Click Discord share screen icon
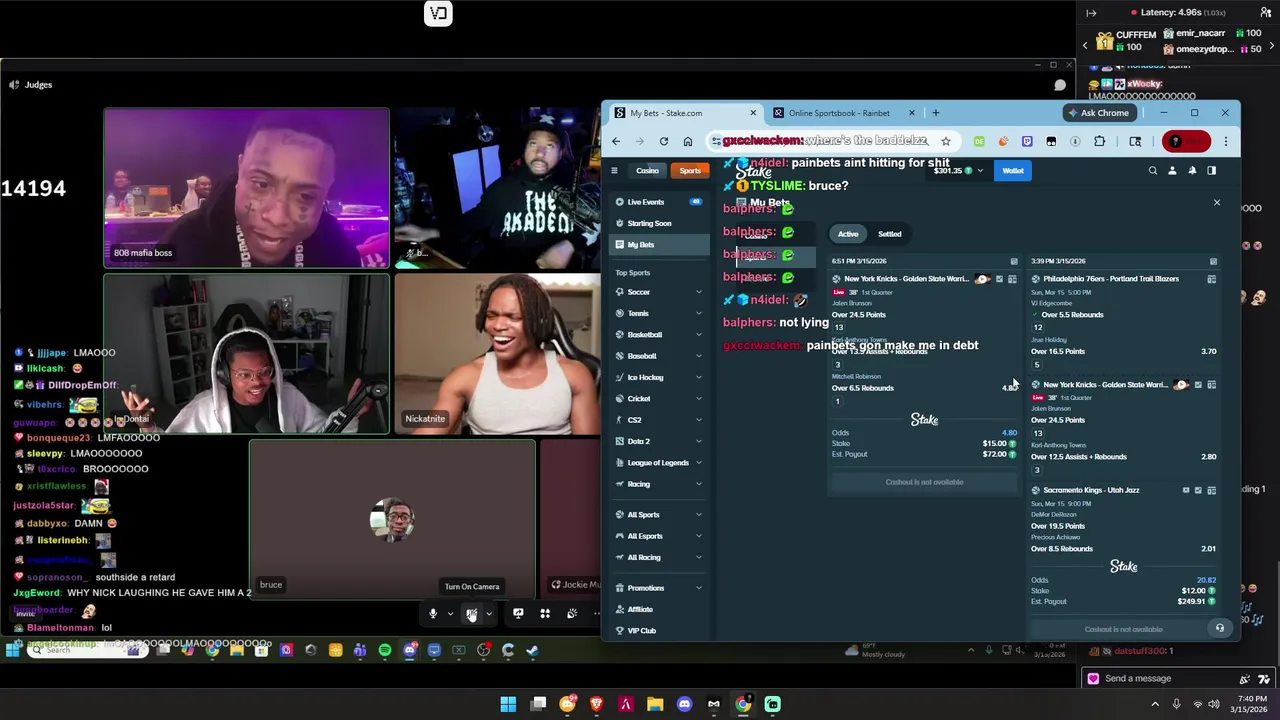1280x720 pixels. pyautogui.click(x=518, y=614)
